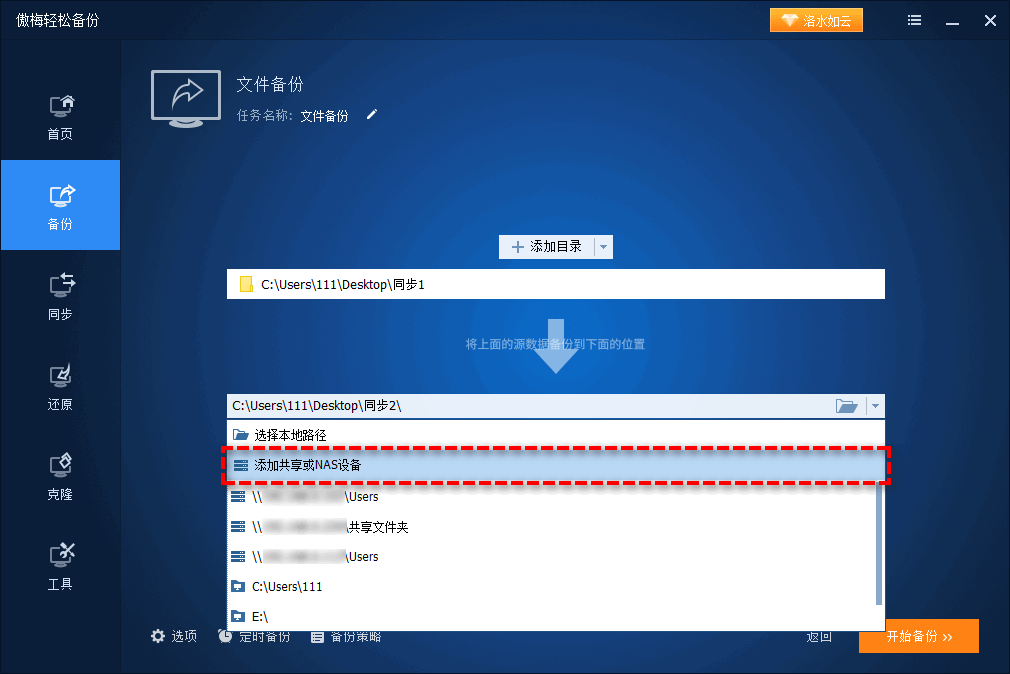Screen dimensions: 1010x674
Task: Select the C:\Users\111 location entry
Action: (x=553, y=586)
